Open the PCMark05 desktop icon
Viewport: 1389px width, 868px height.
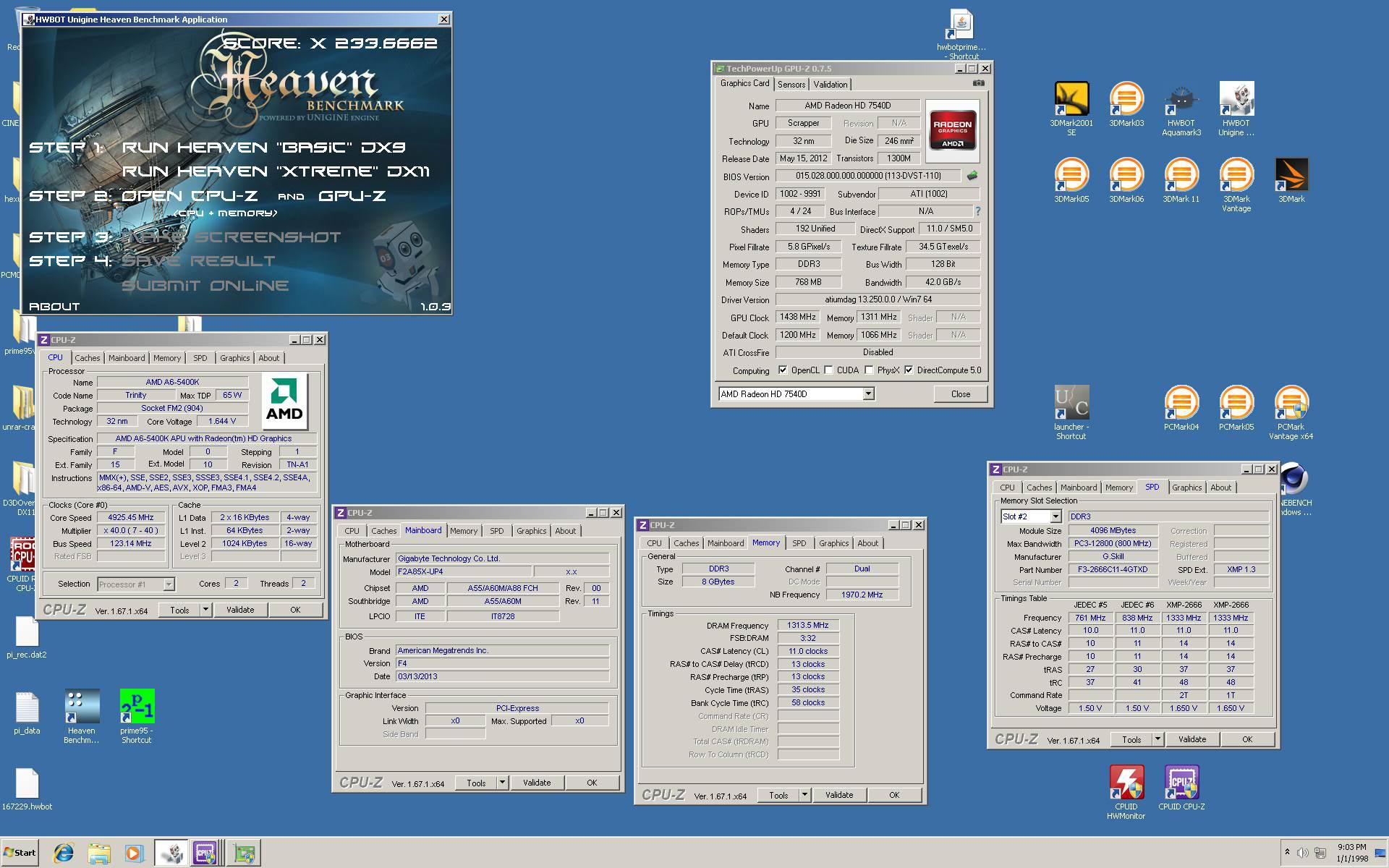coord(1236,409)
